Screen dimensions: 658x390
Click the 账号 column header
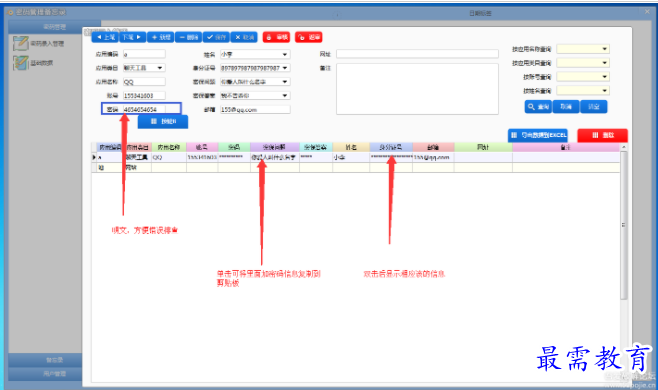click(x=202, y=147)
